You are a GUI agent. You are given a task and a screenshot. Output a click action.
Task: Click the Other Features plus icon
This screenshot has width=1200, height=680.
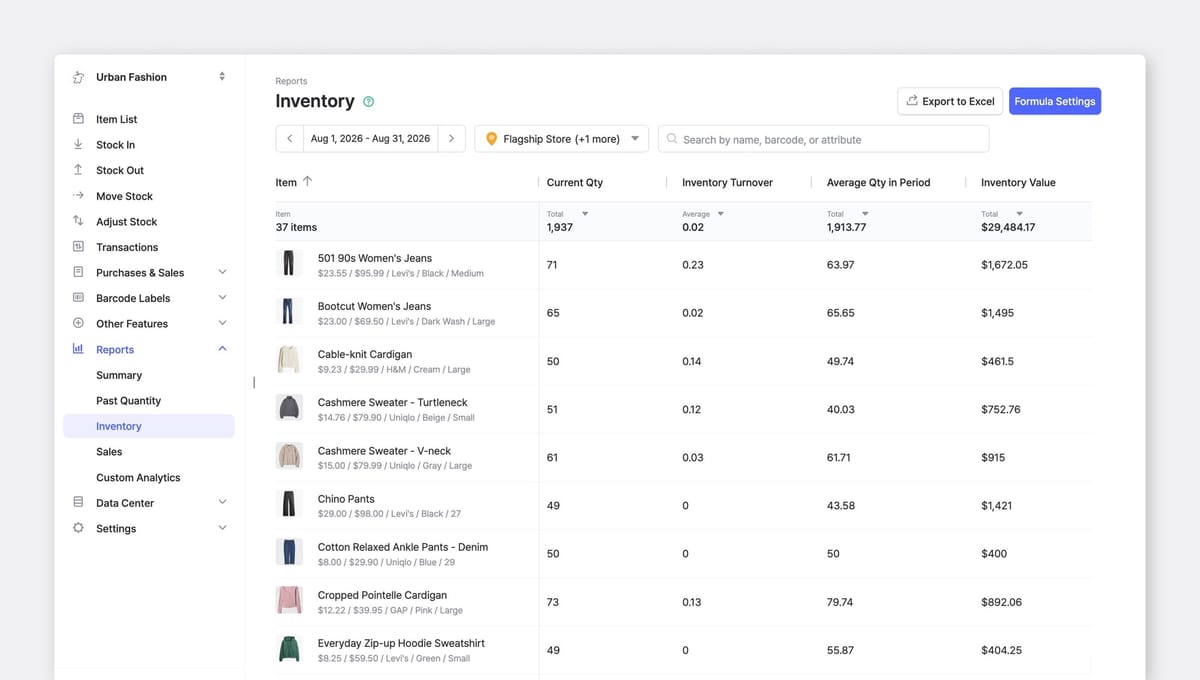pyautogui.click(x=78, y=323)
